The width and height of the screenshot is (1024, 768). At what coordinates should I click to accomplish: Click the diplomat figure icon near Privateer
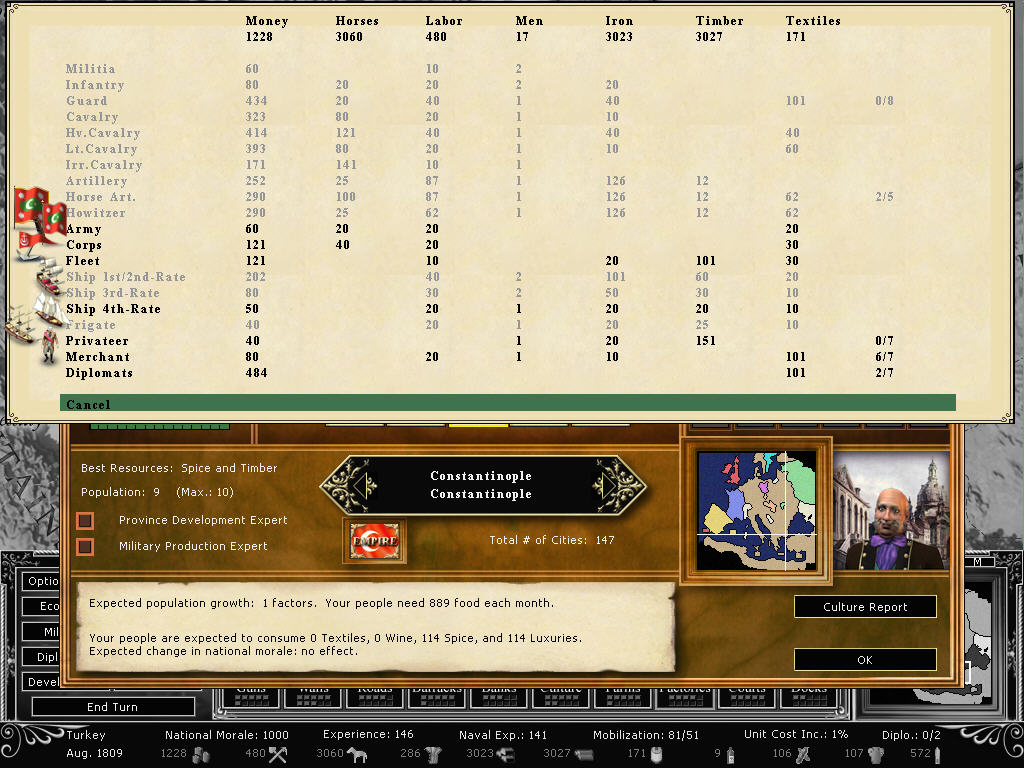tap(50, 346)
